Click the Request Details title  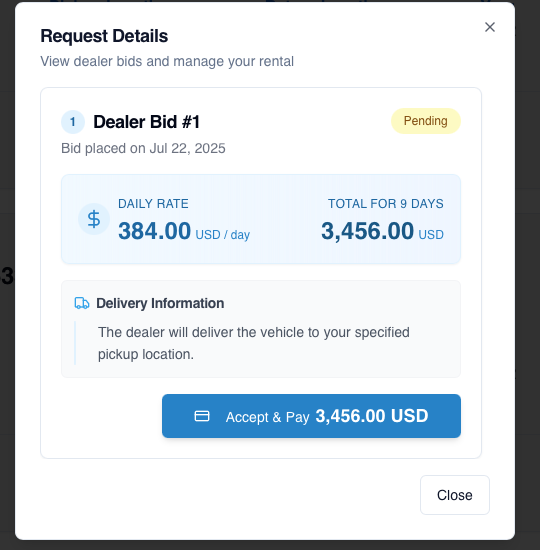pos(104,36)
